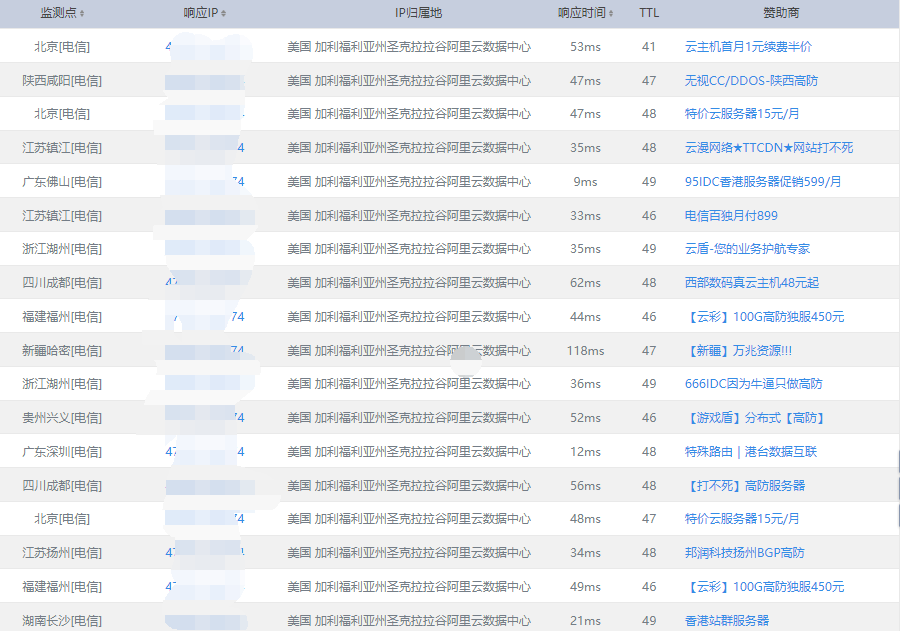Click the 33ms response time value
900x631 pixels.
[x=585, y=215]
